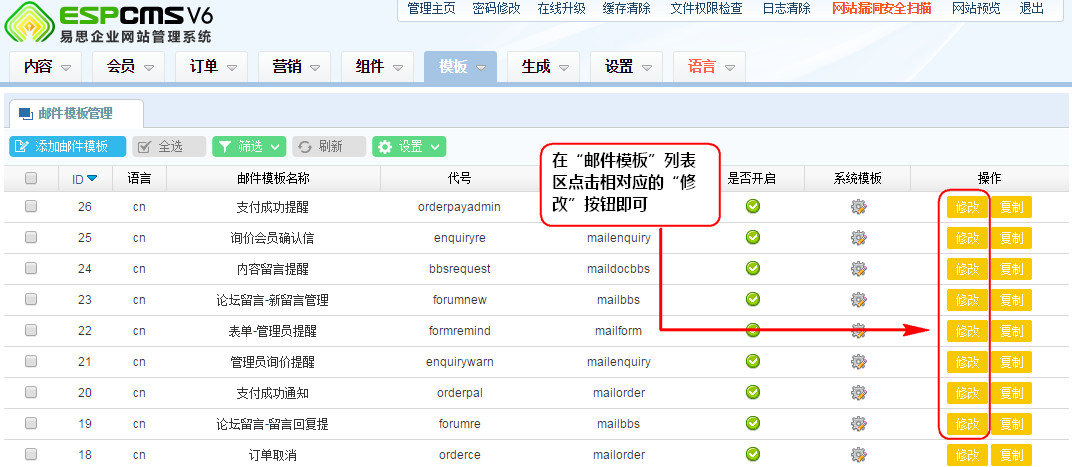
Task: Click system template gear for ID 19
Action: pos(858,423)
